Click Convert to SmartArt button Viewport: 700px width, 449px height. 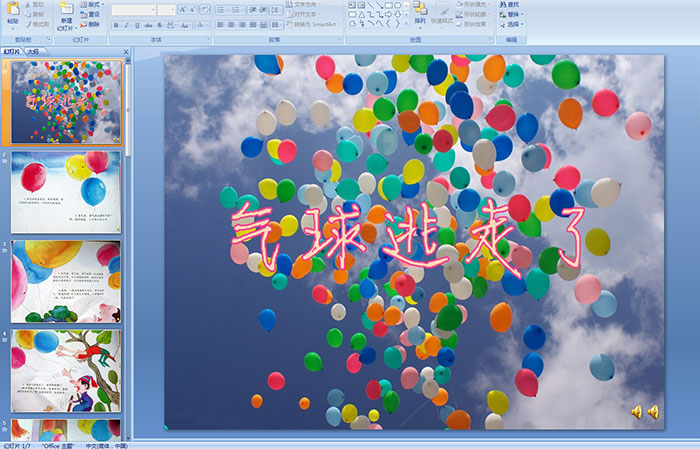[x=314, y=24]
